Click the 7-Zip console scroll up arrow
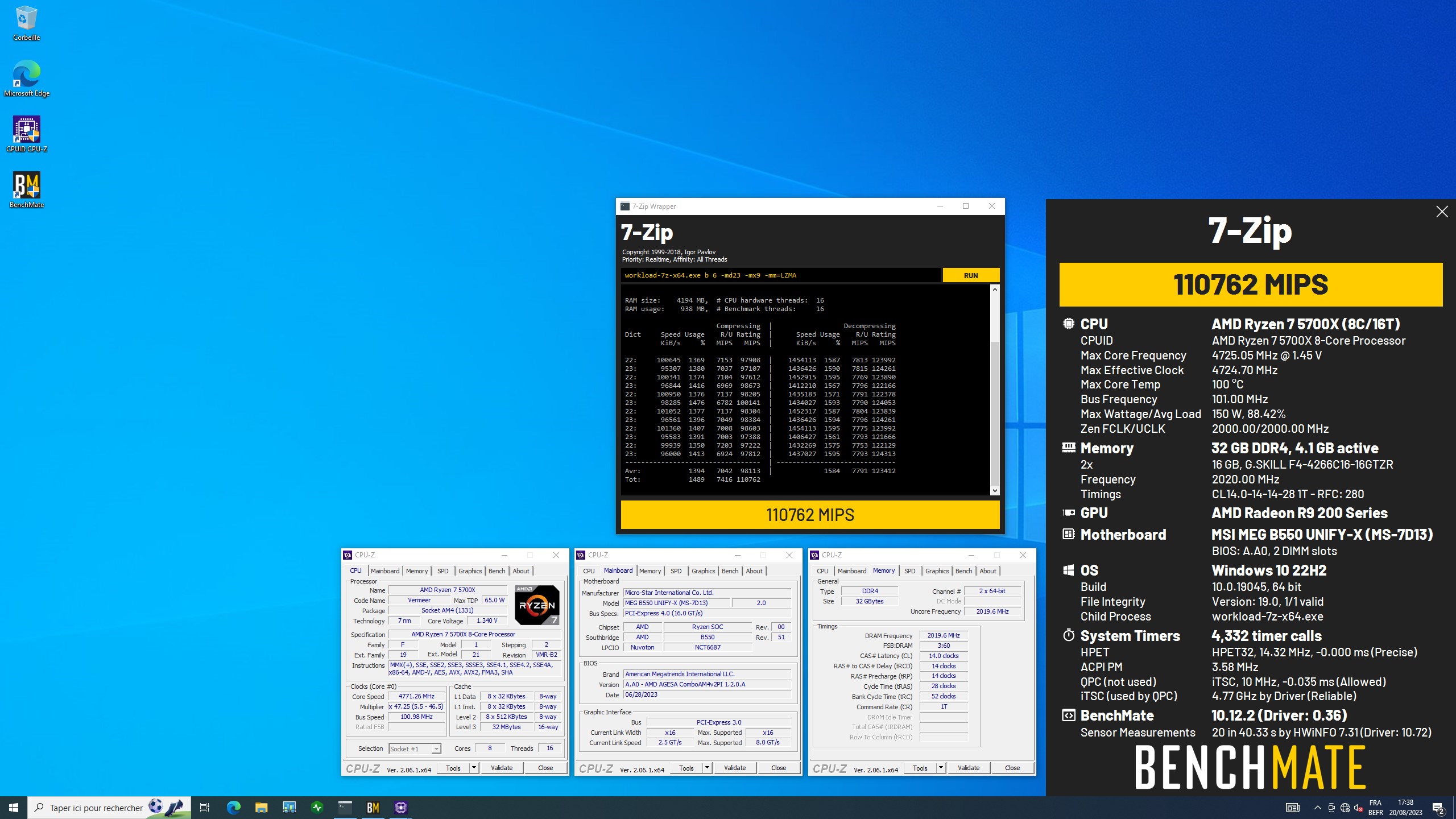1456x819 pixels. point(995,289)
